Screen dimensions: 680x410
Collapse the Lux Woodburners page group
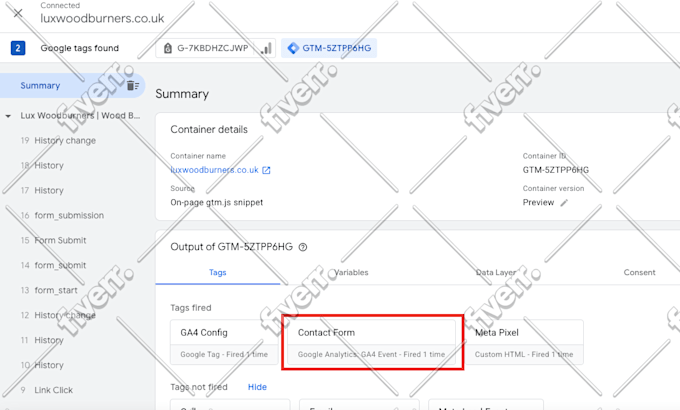click(8, 116)
